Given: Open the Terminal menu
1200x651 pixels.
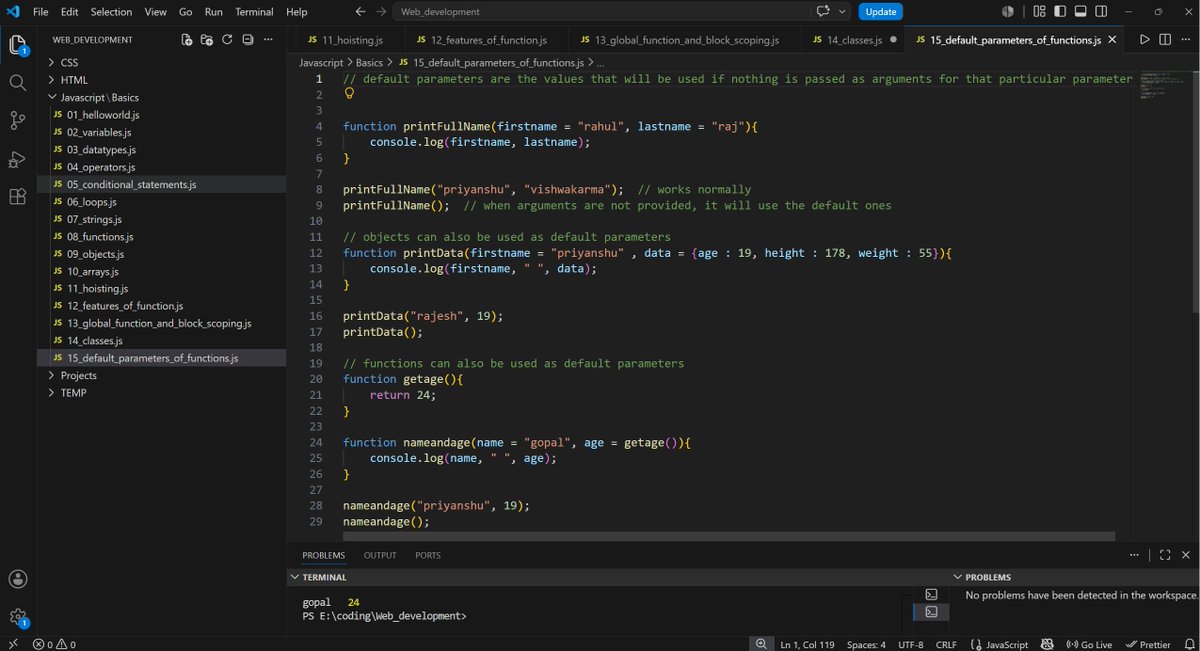Looking at the screenshot, I should coord(254,12).
